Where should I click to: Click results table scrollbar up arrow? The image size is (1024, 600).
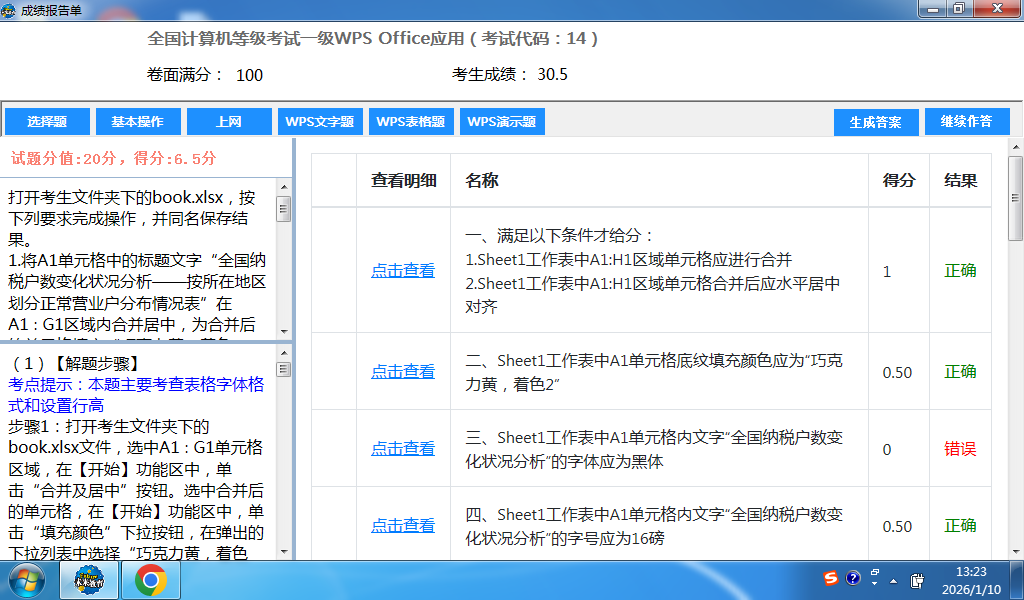coord(1016,148)
